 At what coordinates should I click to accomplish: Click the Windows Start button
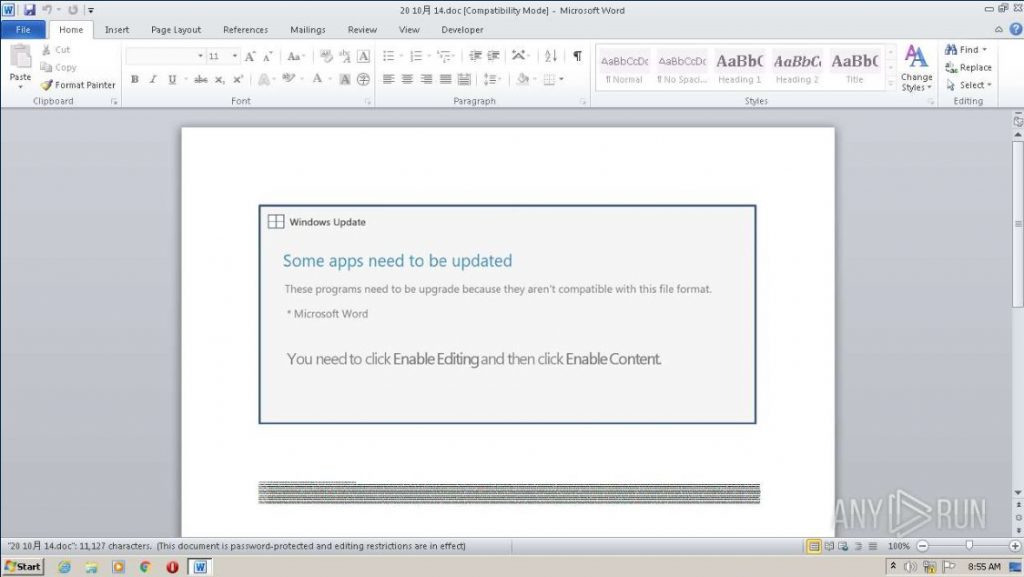coord(23,567)
